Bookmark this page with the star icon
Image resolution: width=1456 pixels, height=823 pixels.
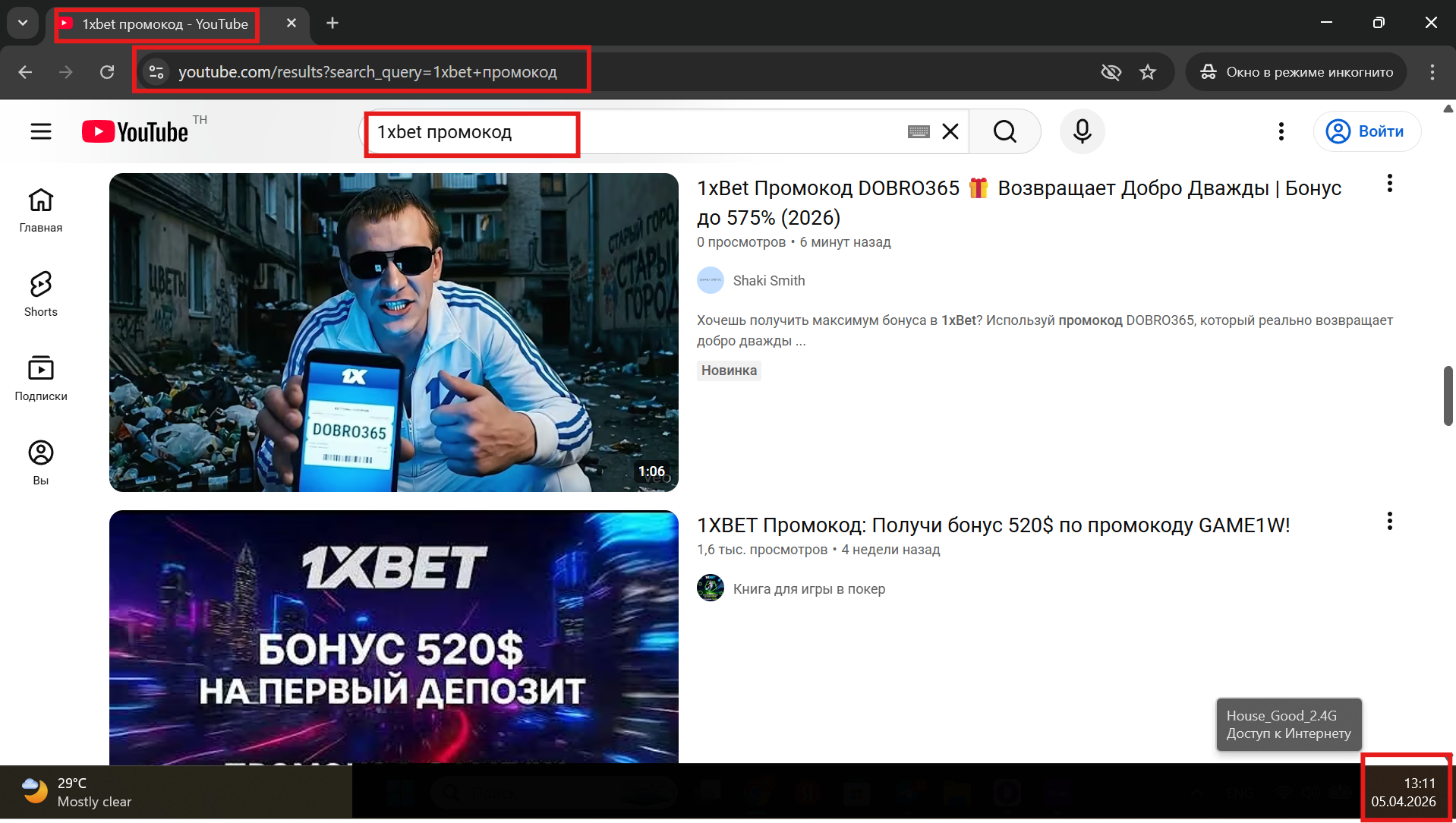click(1148, 72)
